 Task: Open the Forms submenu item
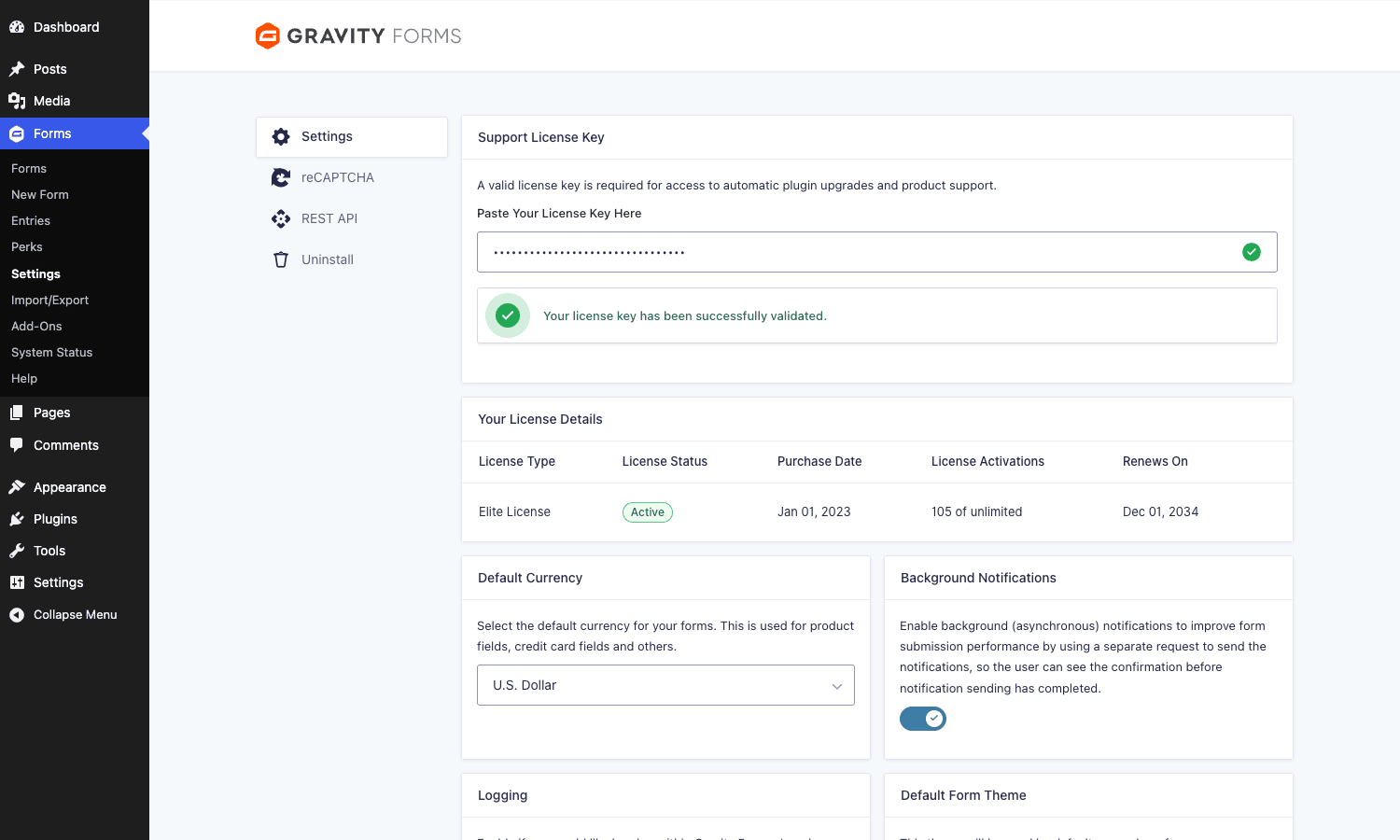coord(29,168)
